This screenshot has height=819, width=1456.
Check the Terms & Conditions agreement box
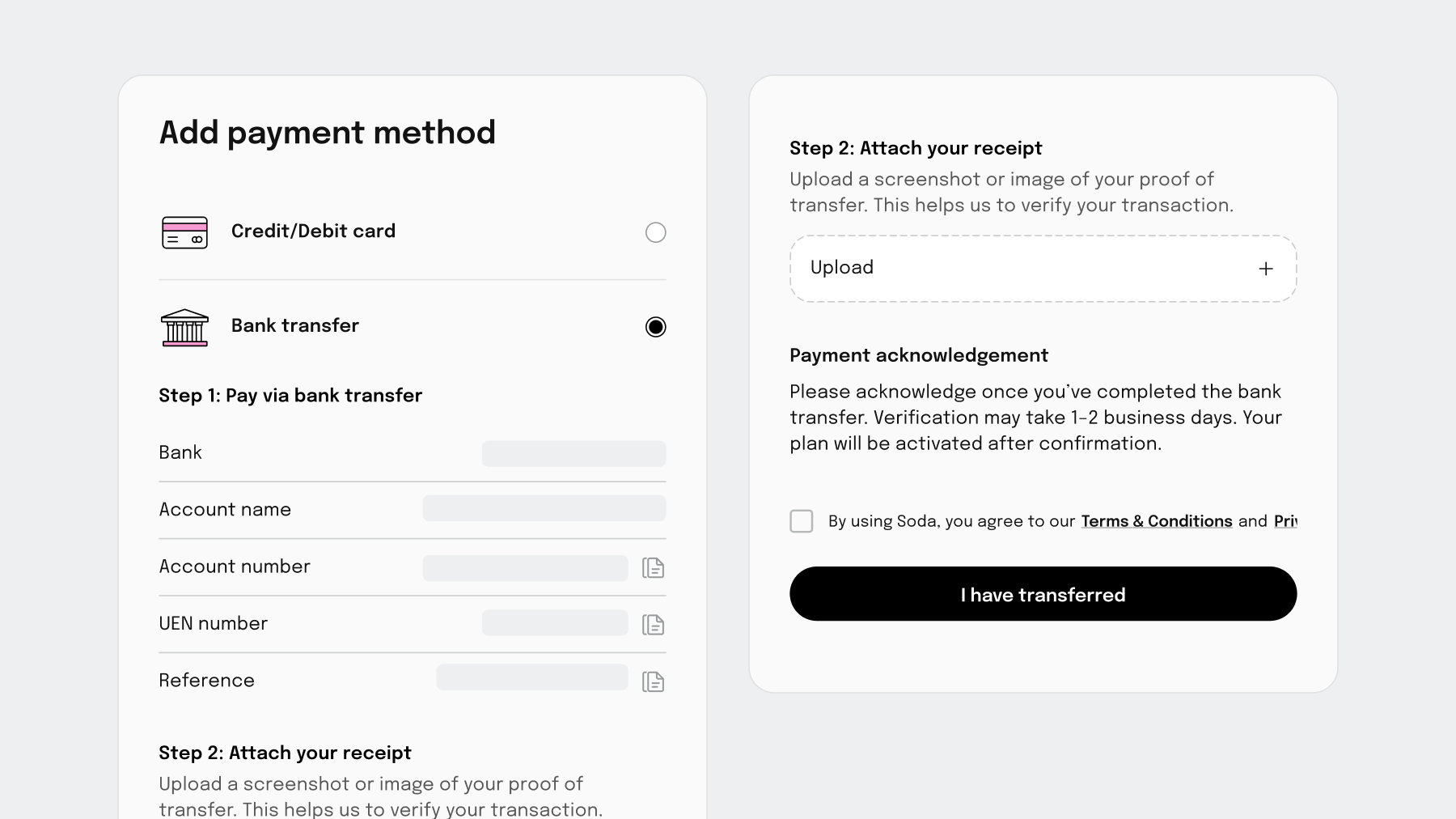[x=801, y=521]
